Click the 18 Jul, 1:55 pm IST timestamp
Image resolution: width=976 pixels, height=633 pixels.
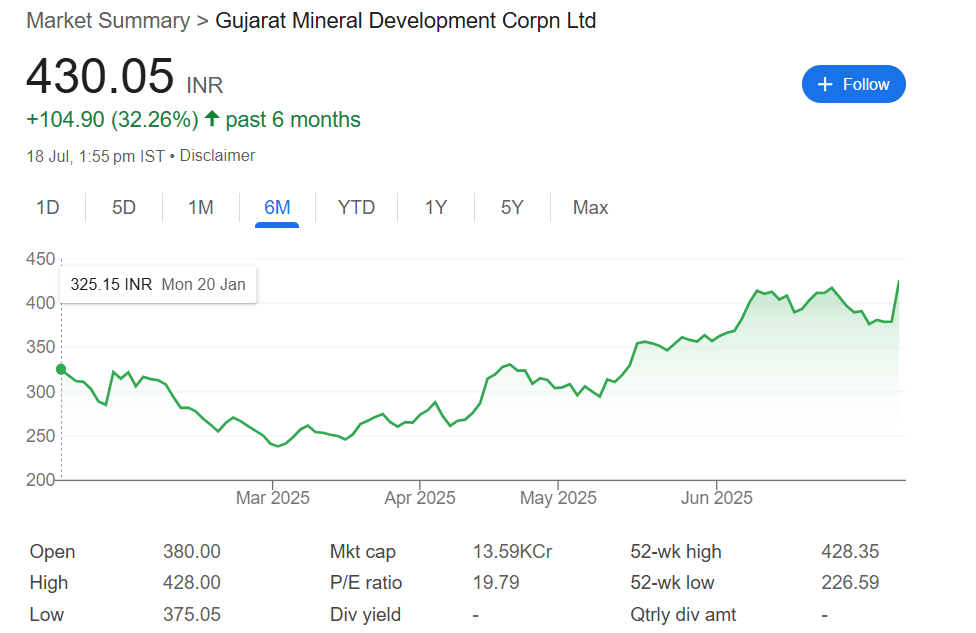pyautogui.click(x=95, y=156)
